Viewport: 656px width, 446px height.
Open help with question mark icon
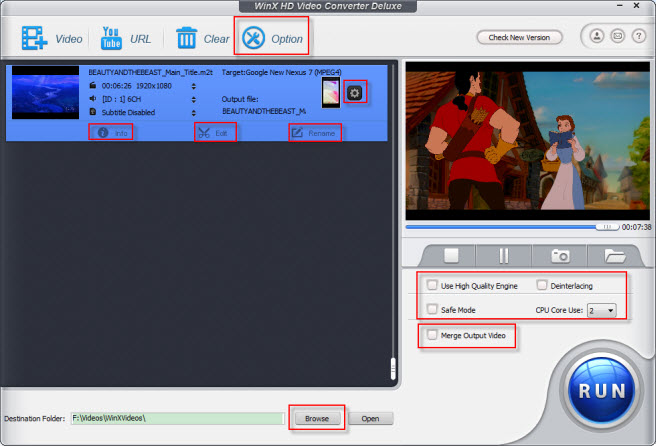click(638, 36)
